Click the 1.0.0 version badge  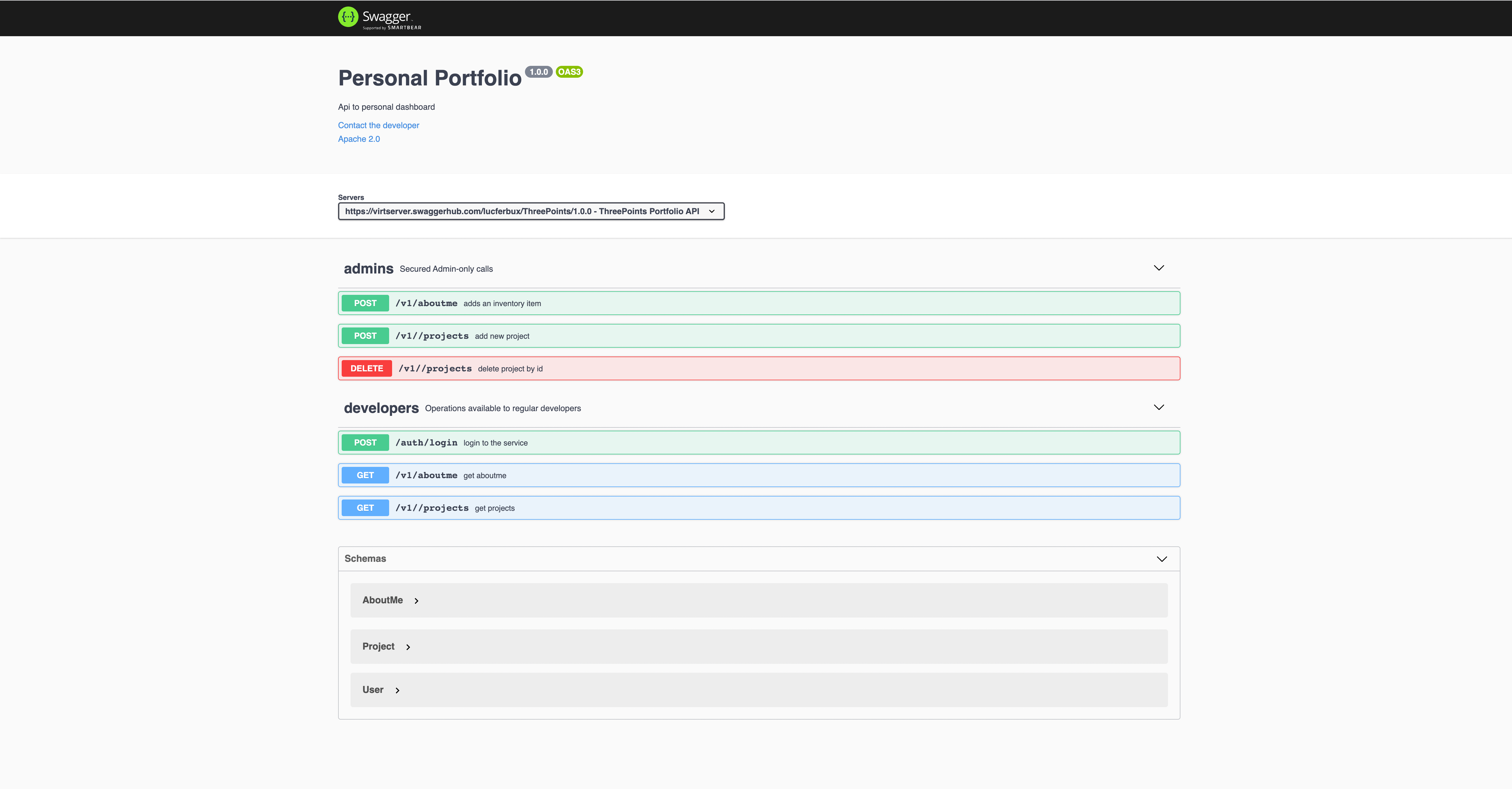pyautogui.click(x=538, y=71)
